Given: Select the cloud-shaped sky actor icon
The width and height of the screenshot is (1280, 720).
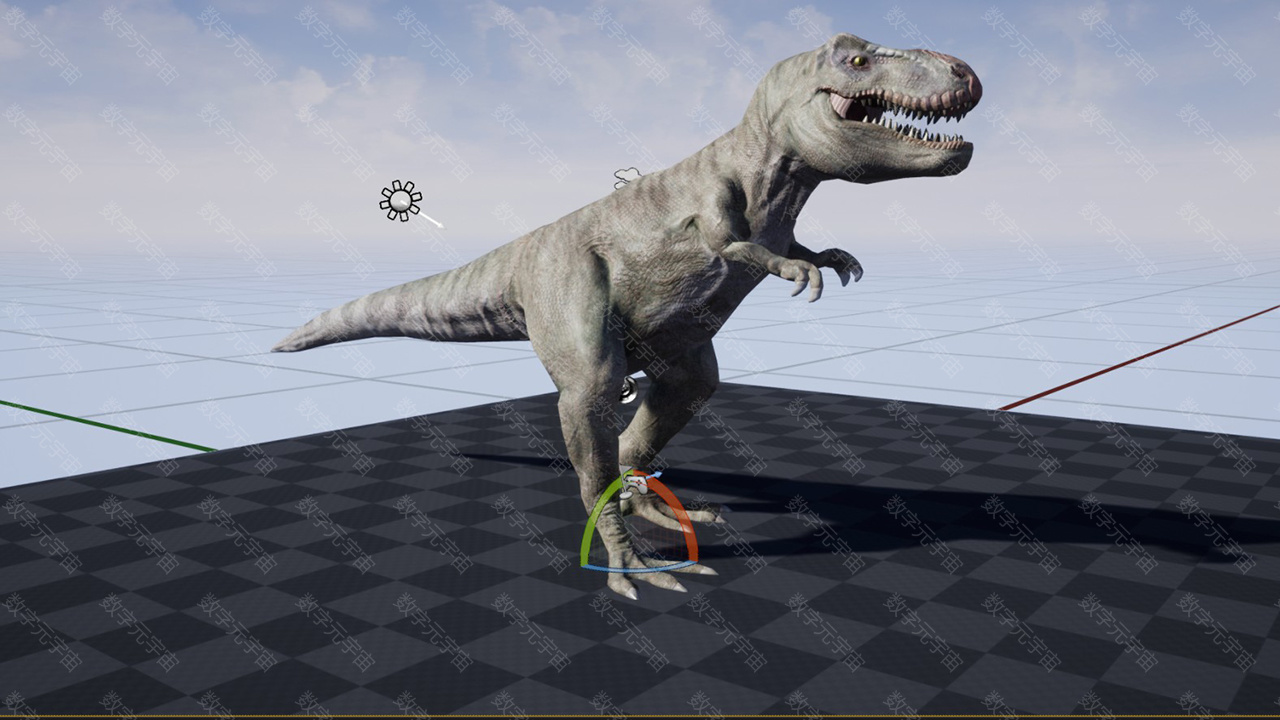Looking at the screenshot, I should click(x=627, y=178).
